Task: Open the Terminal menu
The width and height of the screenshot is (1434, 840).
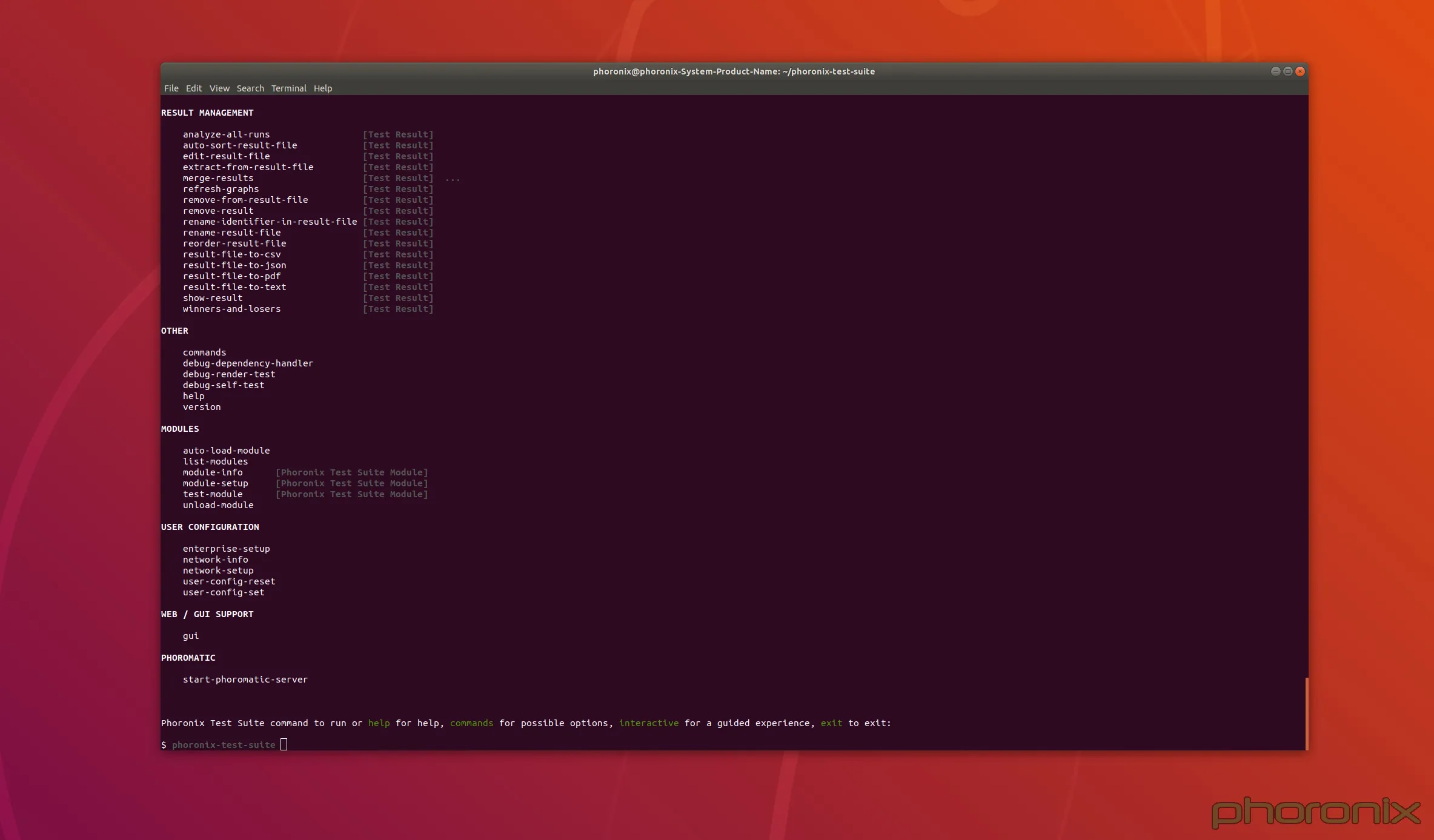Action: (x=288, y=88)
